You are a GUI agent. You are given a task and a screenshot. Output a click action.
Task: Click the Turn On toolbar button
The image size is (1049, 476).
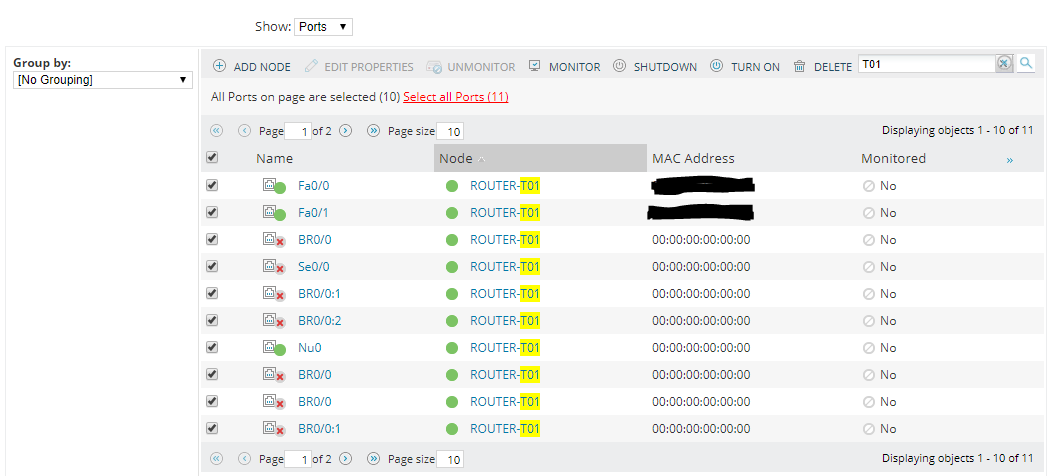click(745, 66)
